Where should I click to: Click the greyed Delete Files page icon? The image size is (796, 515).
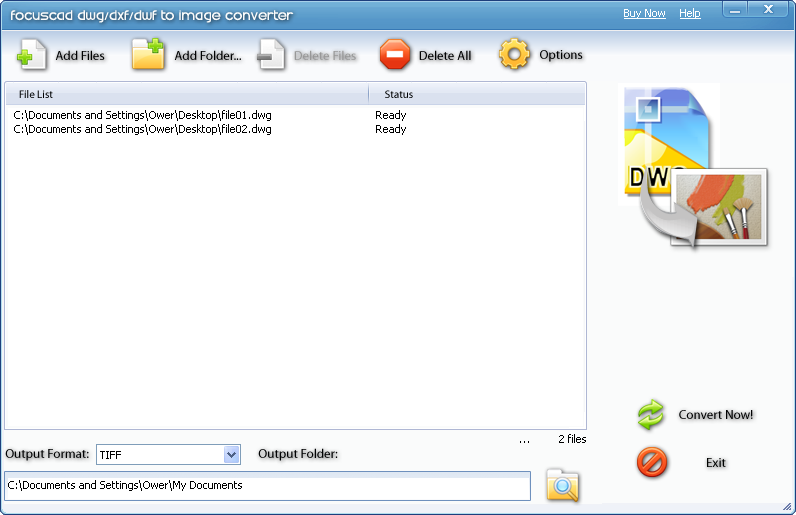(x=271, y=55)
